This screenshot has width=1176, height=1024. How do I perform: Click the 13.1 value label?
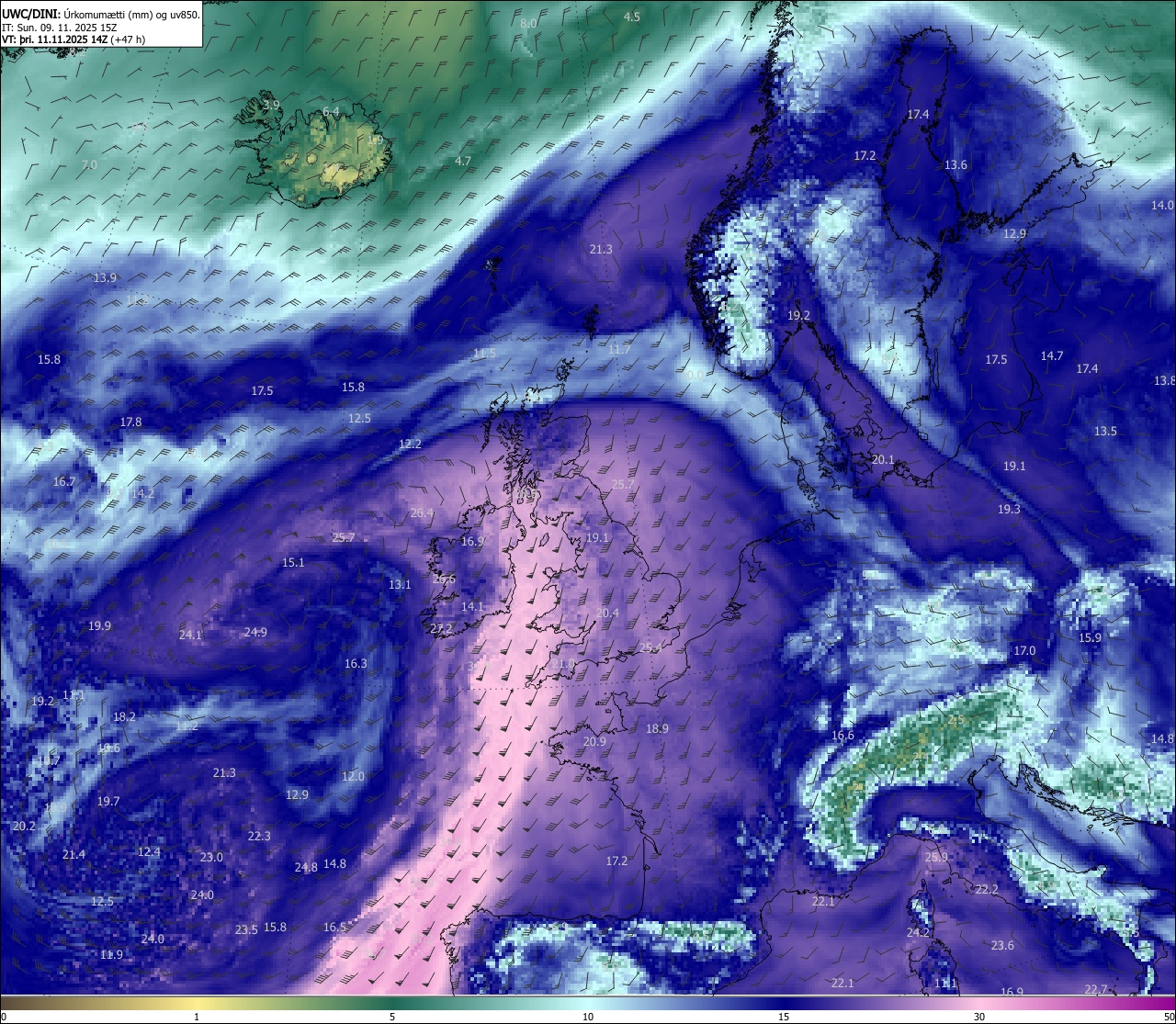pos(400,584)
